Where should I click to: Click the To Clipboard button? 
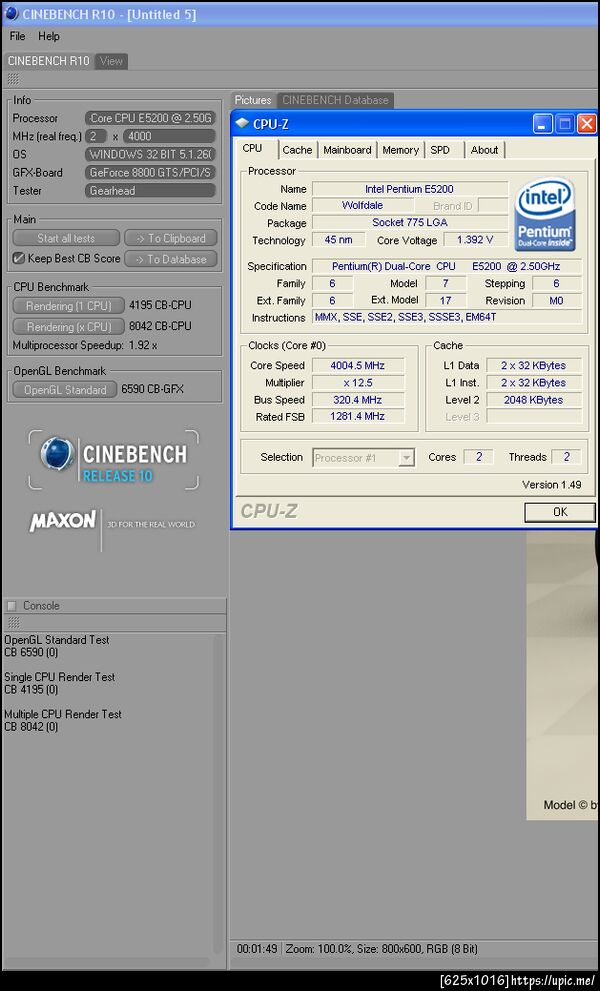(171, 238)
